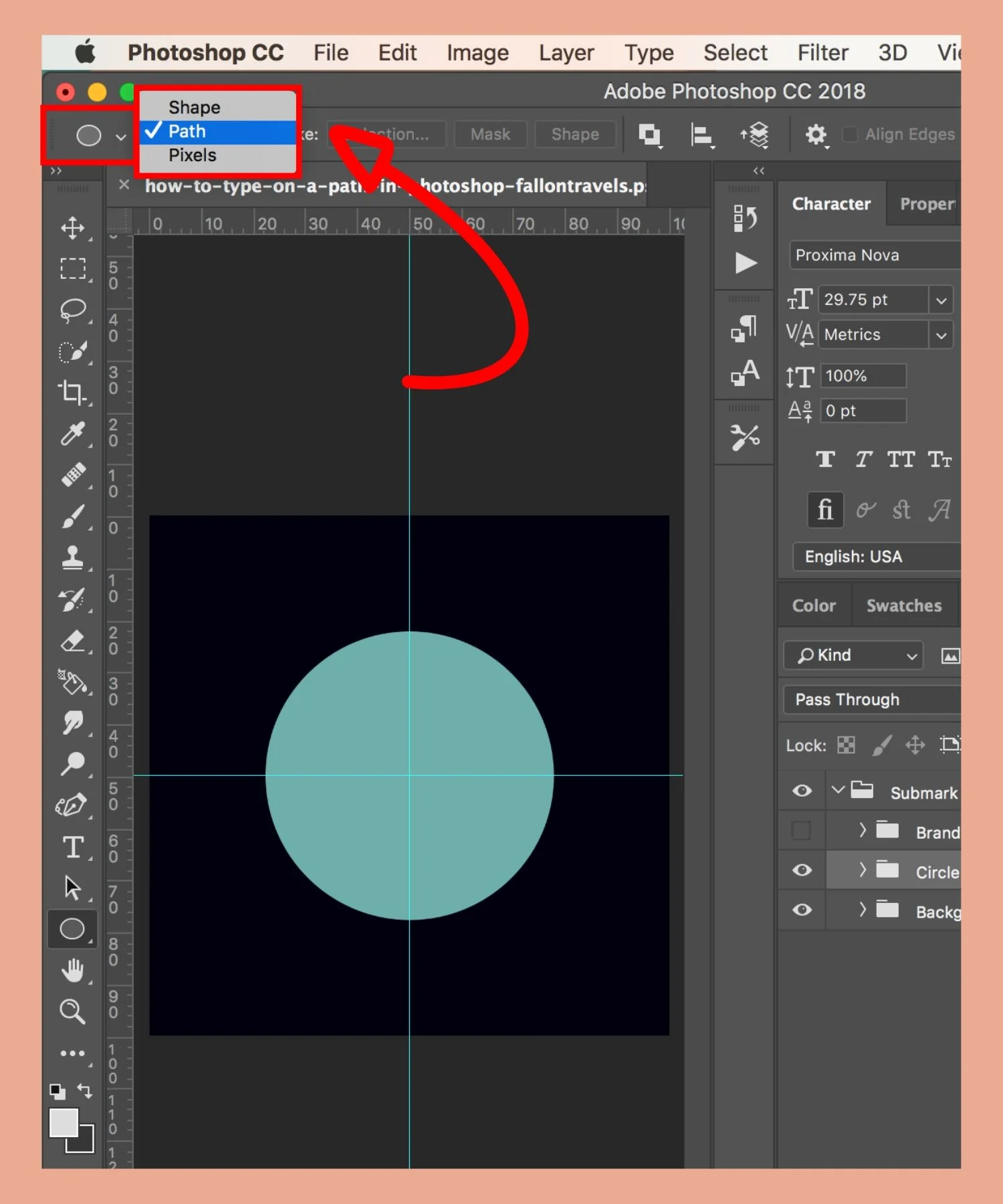
Task: Select the Brush tool
Action: coord(73,516)
